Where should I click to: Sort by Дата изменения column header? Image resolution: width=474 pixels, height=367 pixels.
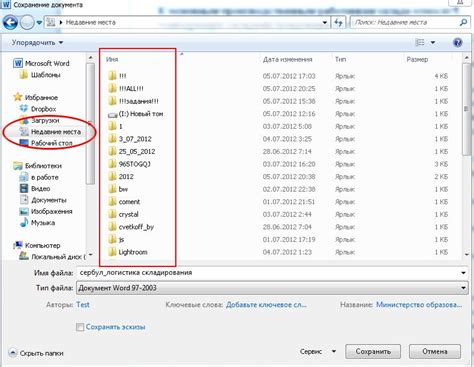(287, 59)
